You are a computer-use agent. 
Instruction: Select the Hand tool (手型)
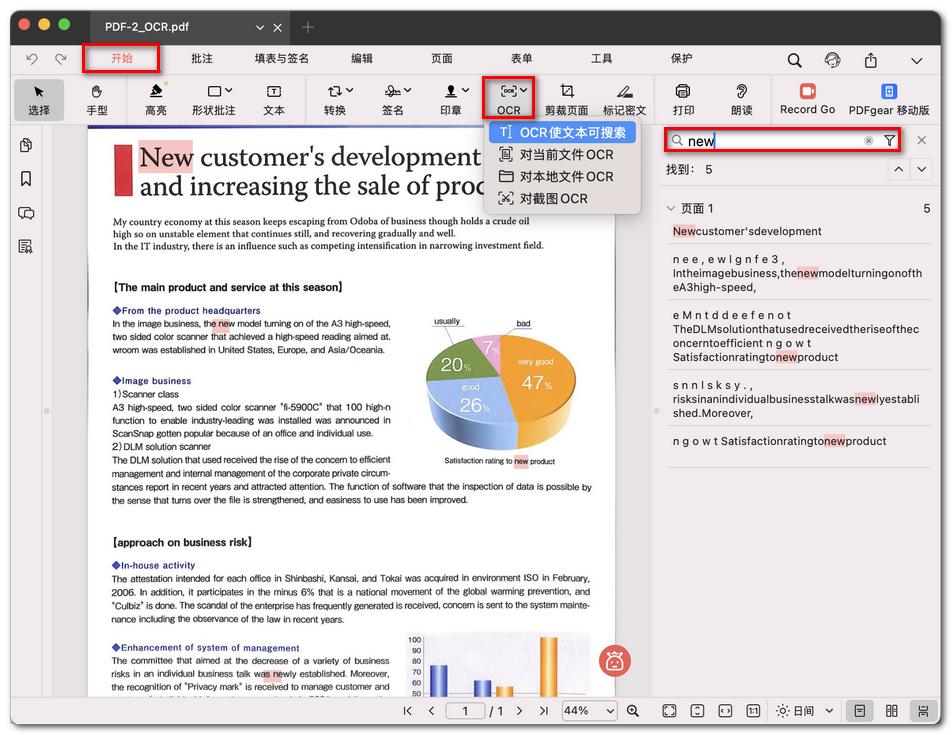97,99
